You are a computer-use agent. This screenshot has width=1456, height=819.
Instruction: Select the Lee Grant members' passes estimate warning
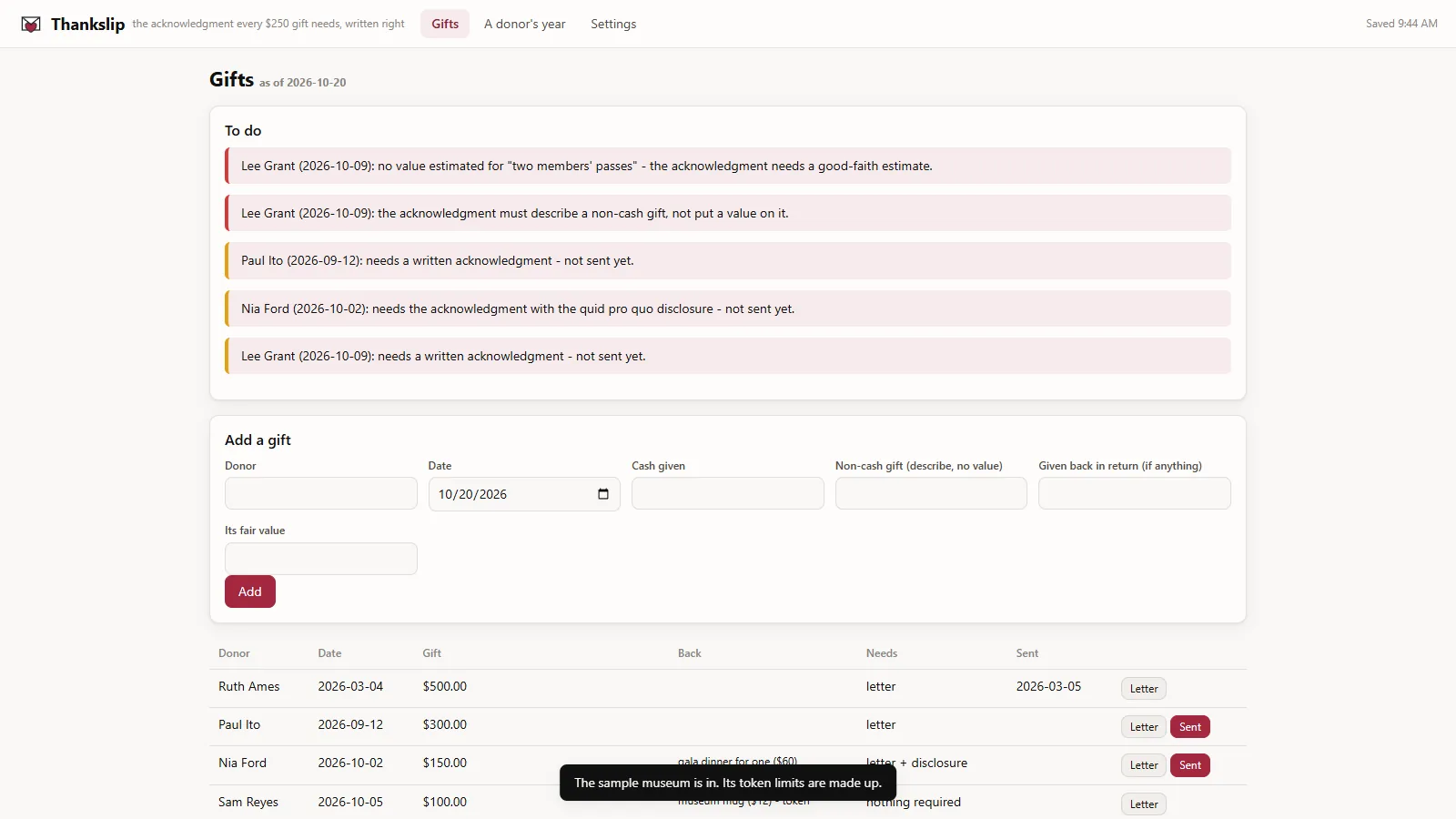(x=728, y=166)
